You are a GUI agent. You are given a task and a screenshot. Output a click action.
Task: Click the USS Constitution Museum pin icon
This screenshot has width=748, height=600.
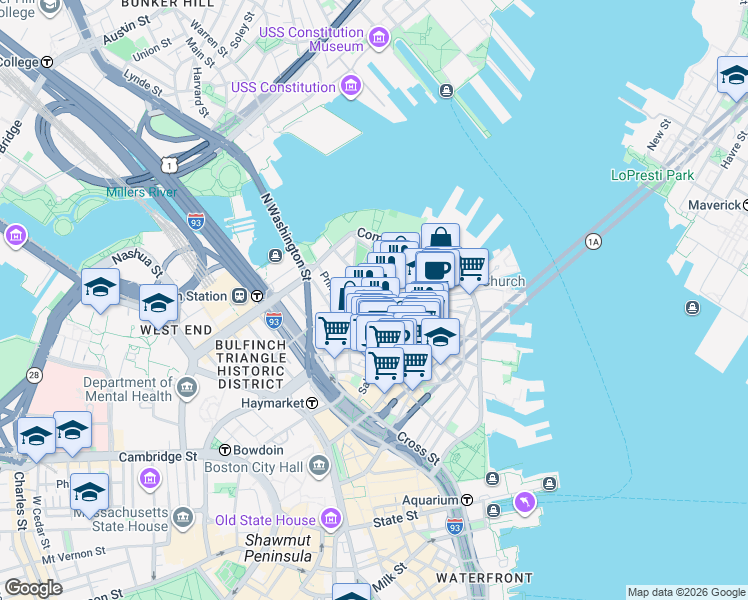pyautogui.click(x=379, y=38)
